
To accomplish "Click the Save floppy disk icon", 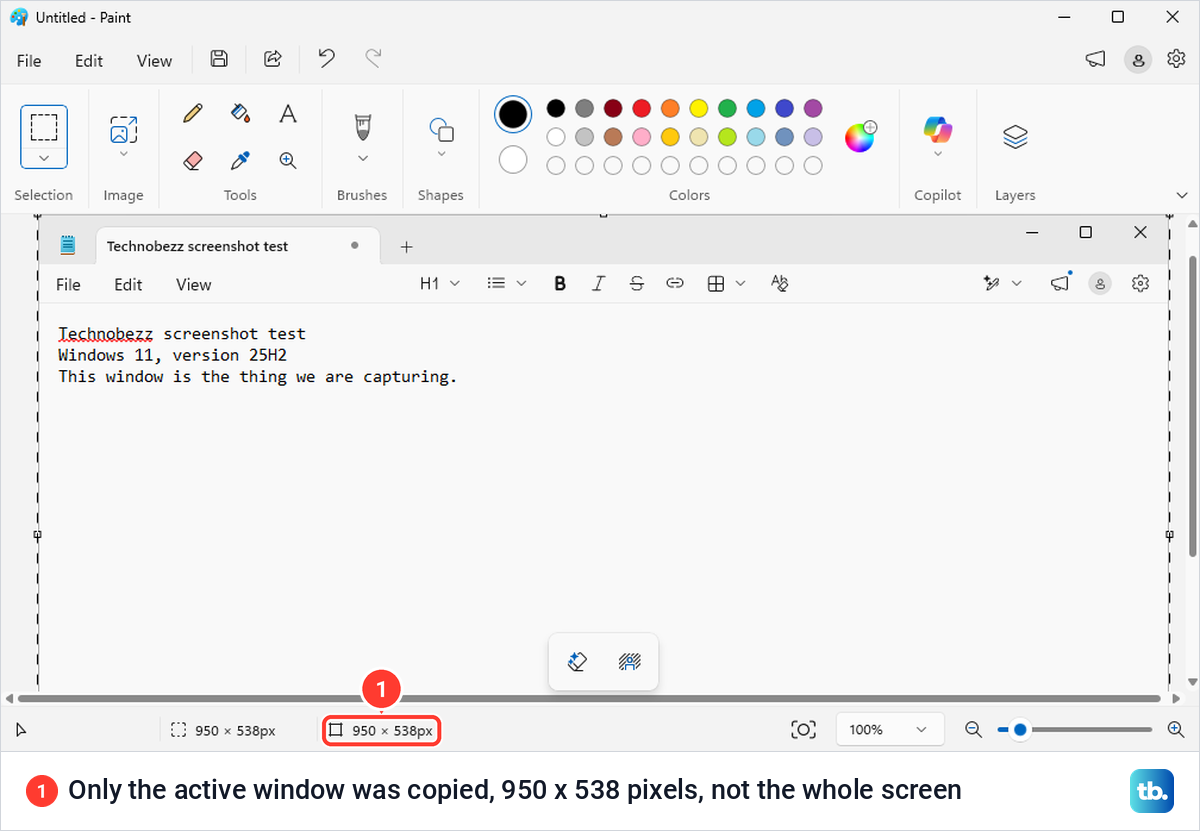I will 219,59.
